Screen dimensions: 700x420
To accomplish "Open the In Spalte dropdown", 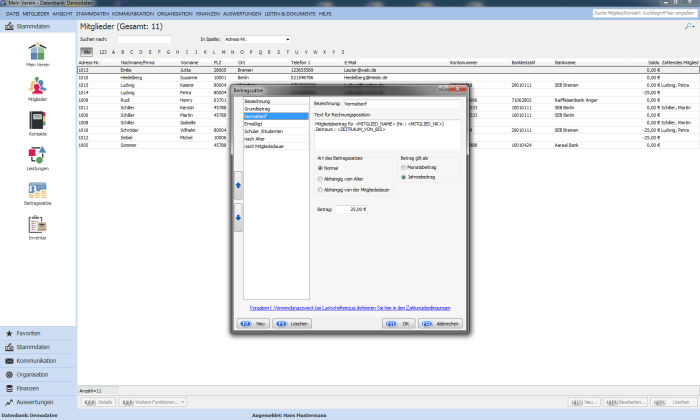I will [258, 39].
